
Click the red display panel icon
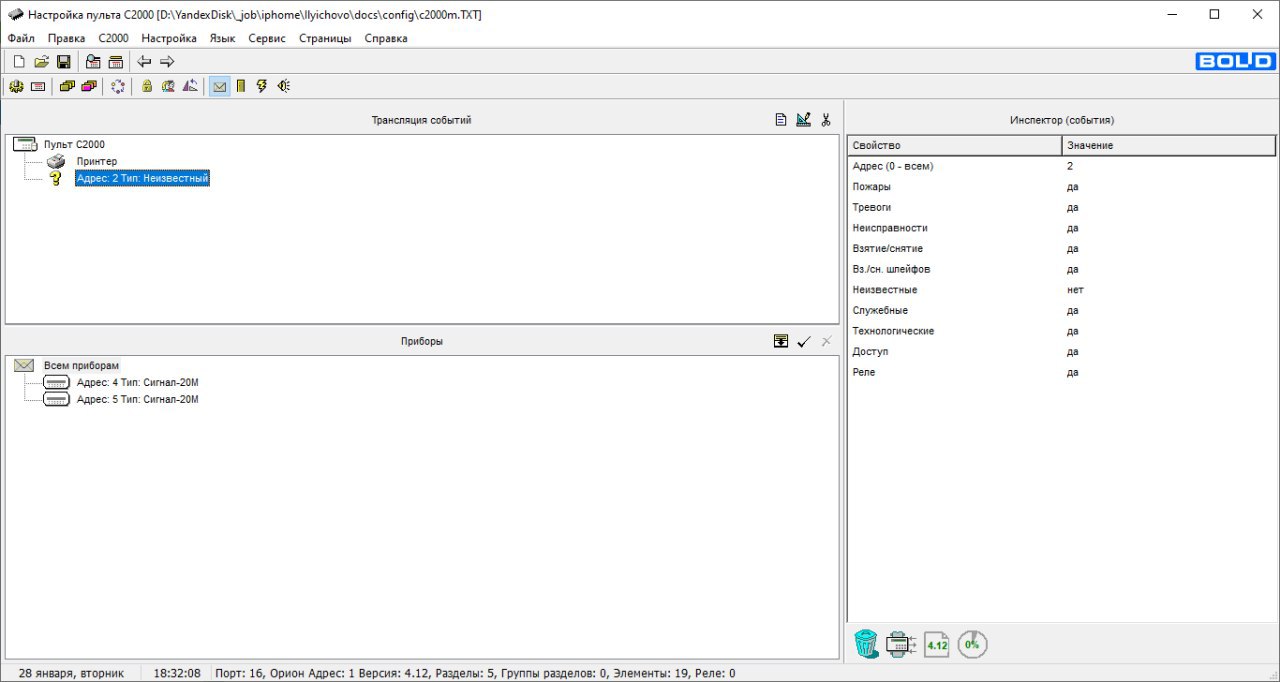(38, 86)
